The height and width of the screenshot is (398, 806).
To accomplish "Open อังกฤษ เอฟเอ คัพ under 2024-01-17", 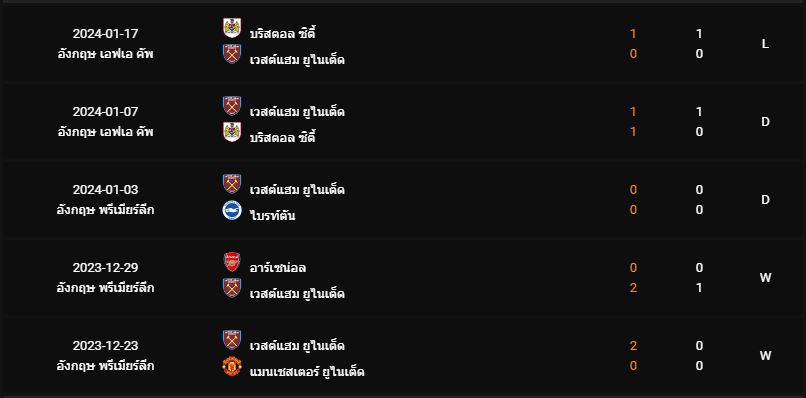I will point(105,54).
